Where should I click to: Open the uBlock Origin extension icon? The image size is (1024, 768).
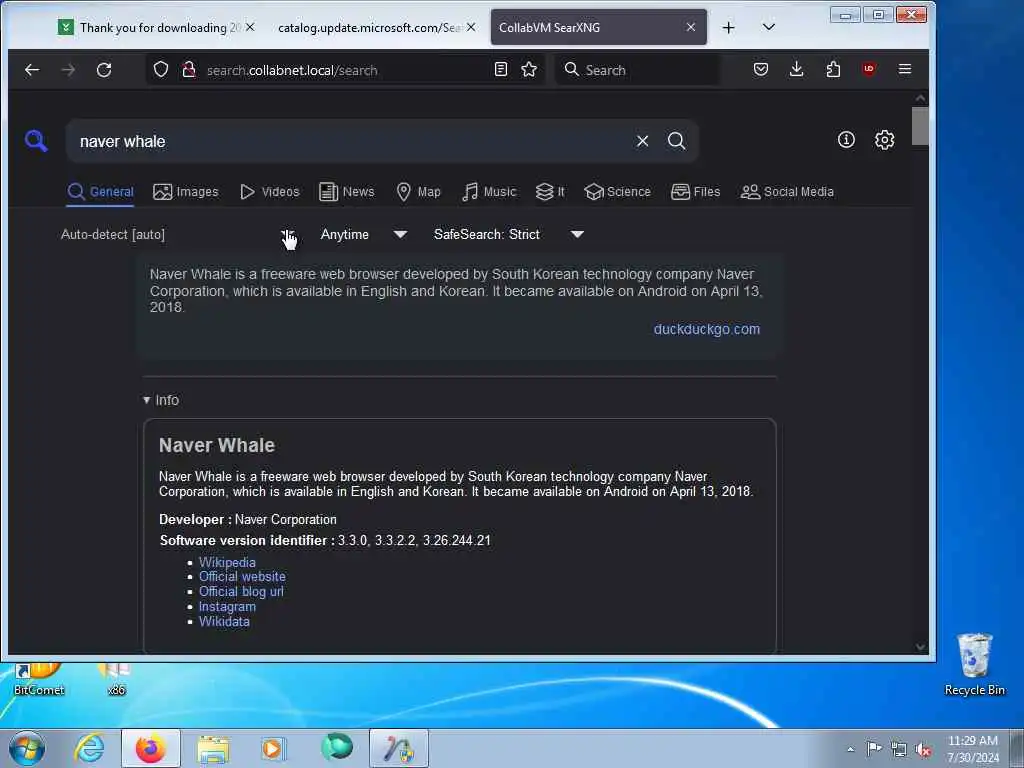pyautogui.click(x=869, y=69)
